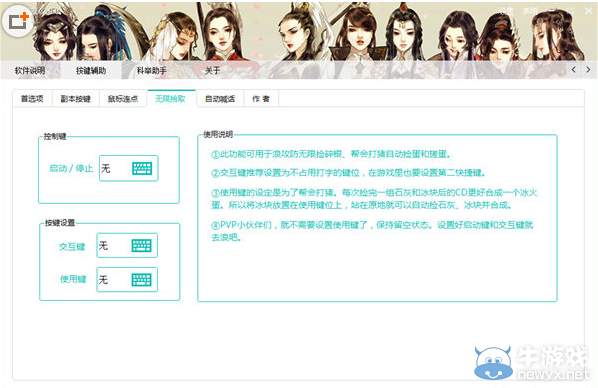Click the 使用键 label
The width and height of the screenshot is (598, 388).
(73, 279)
